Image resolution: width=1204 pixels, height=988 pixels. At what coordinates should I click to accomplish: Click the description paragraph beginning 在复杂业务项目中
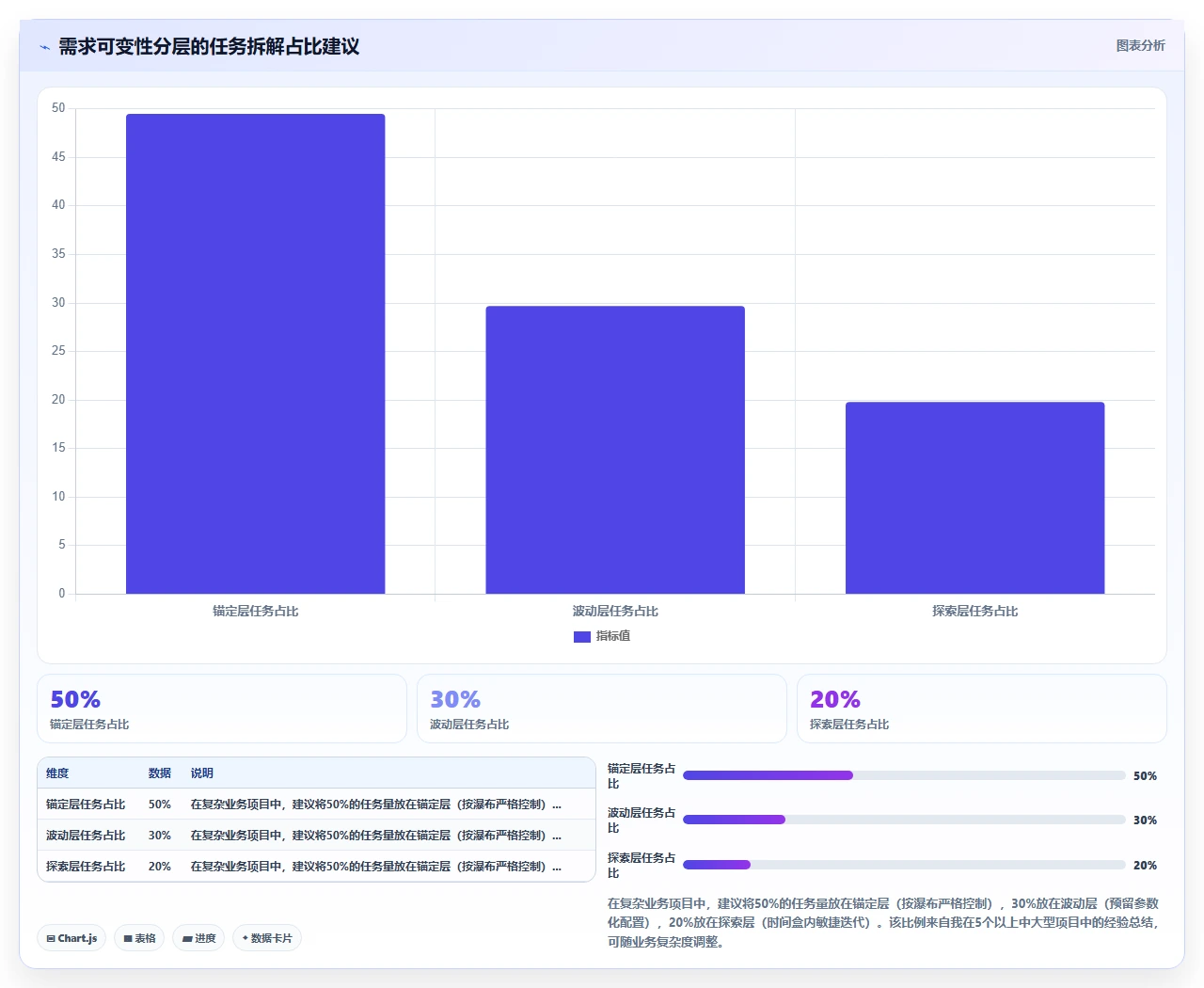coord(884,922)
